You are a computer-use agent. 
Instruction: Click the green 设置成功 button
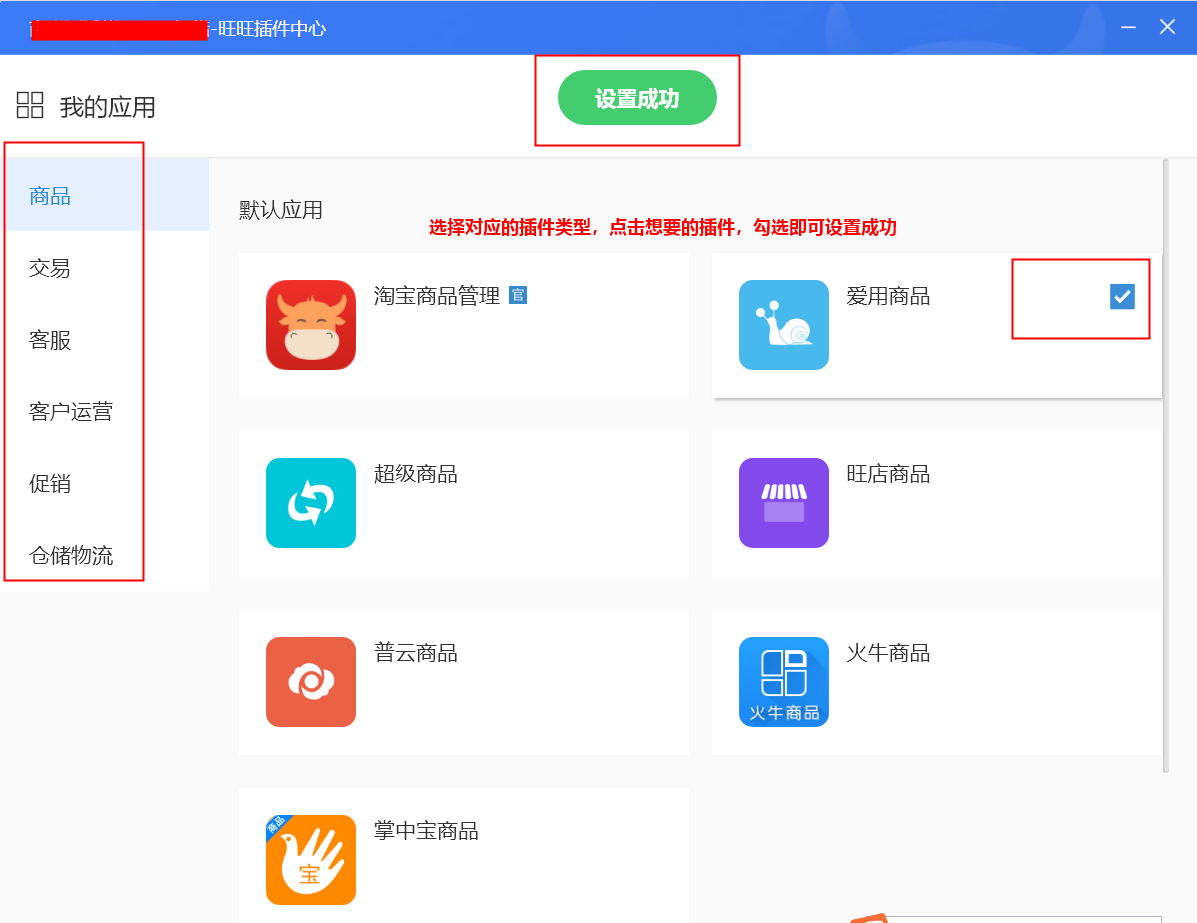tap(637, 98)
